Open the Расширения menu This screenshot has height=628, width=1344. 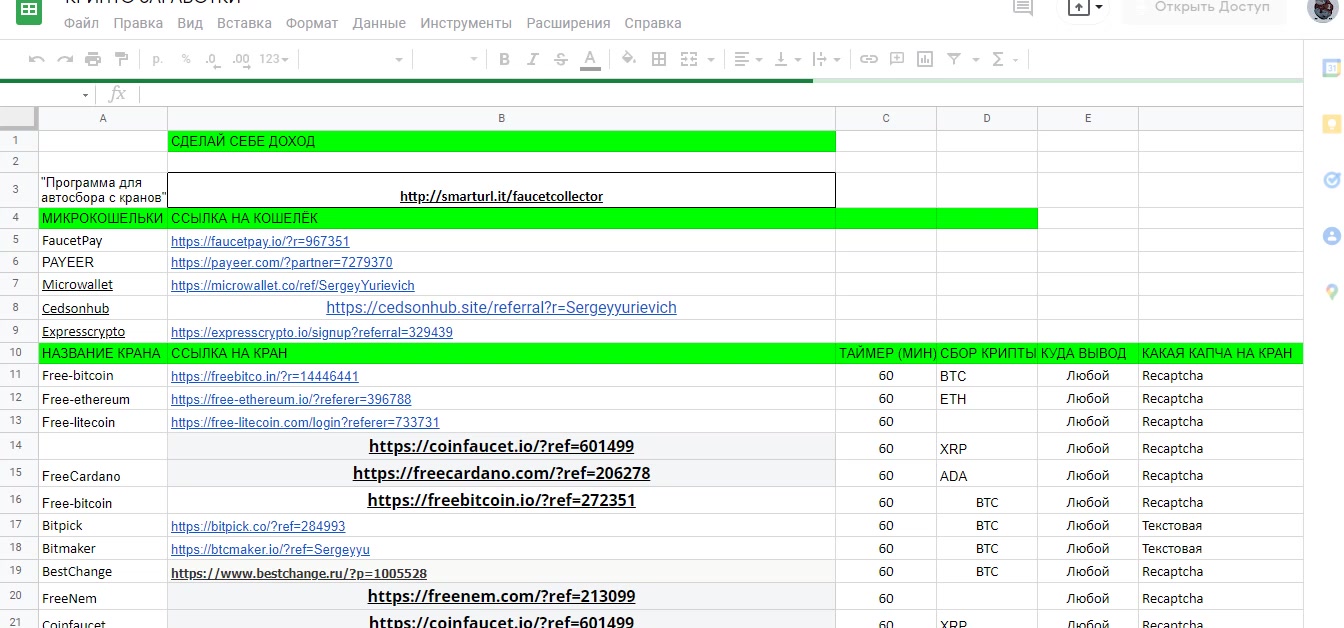tap(568, 23)
